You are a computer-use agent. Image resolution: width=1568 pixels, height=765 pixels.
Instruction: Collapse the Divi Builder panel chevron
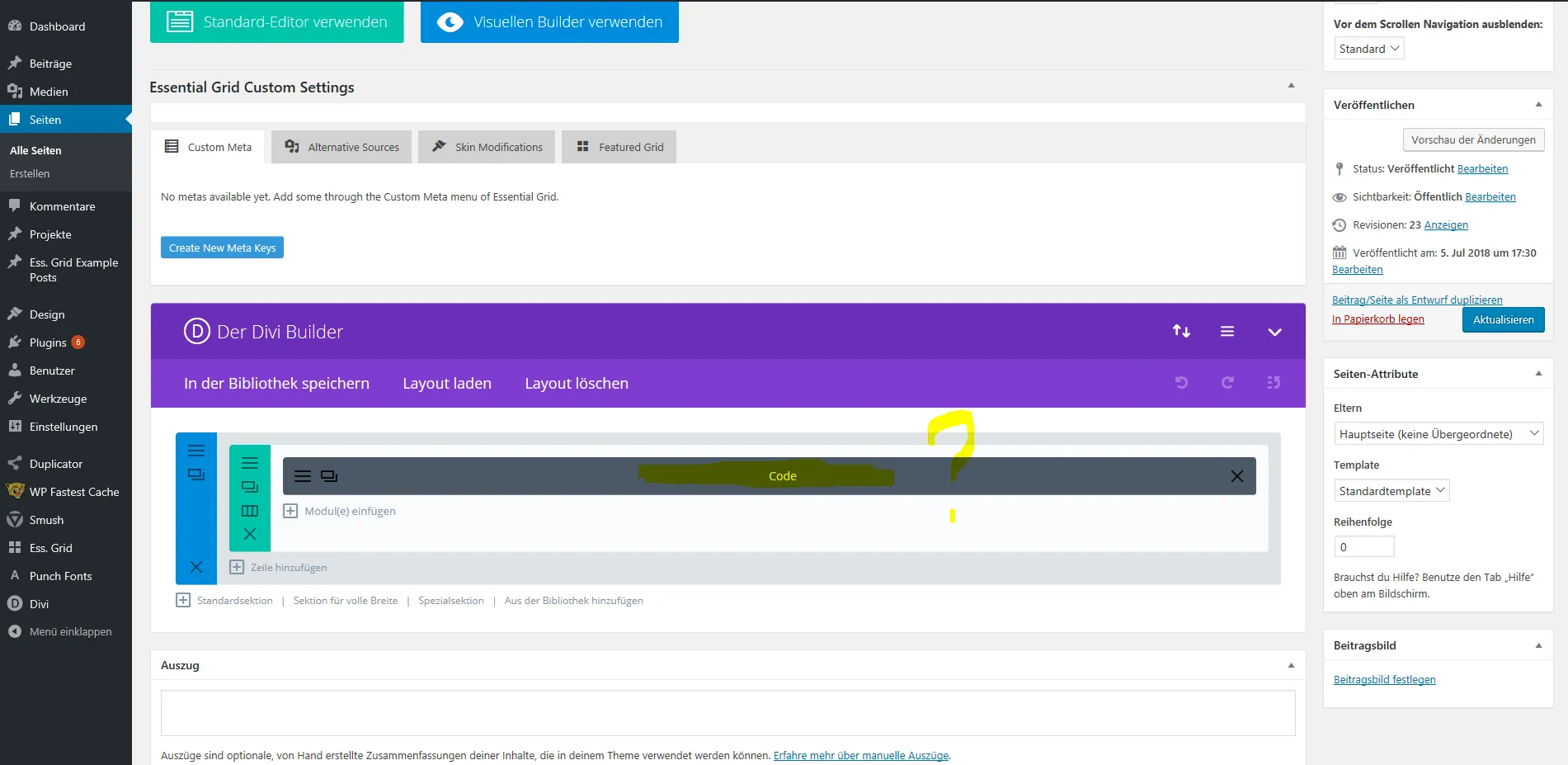pos(1274,332)
